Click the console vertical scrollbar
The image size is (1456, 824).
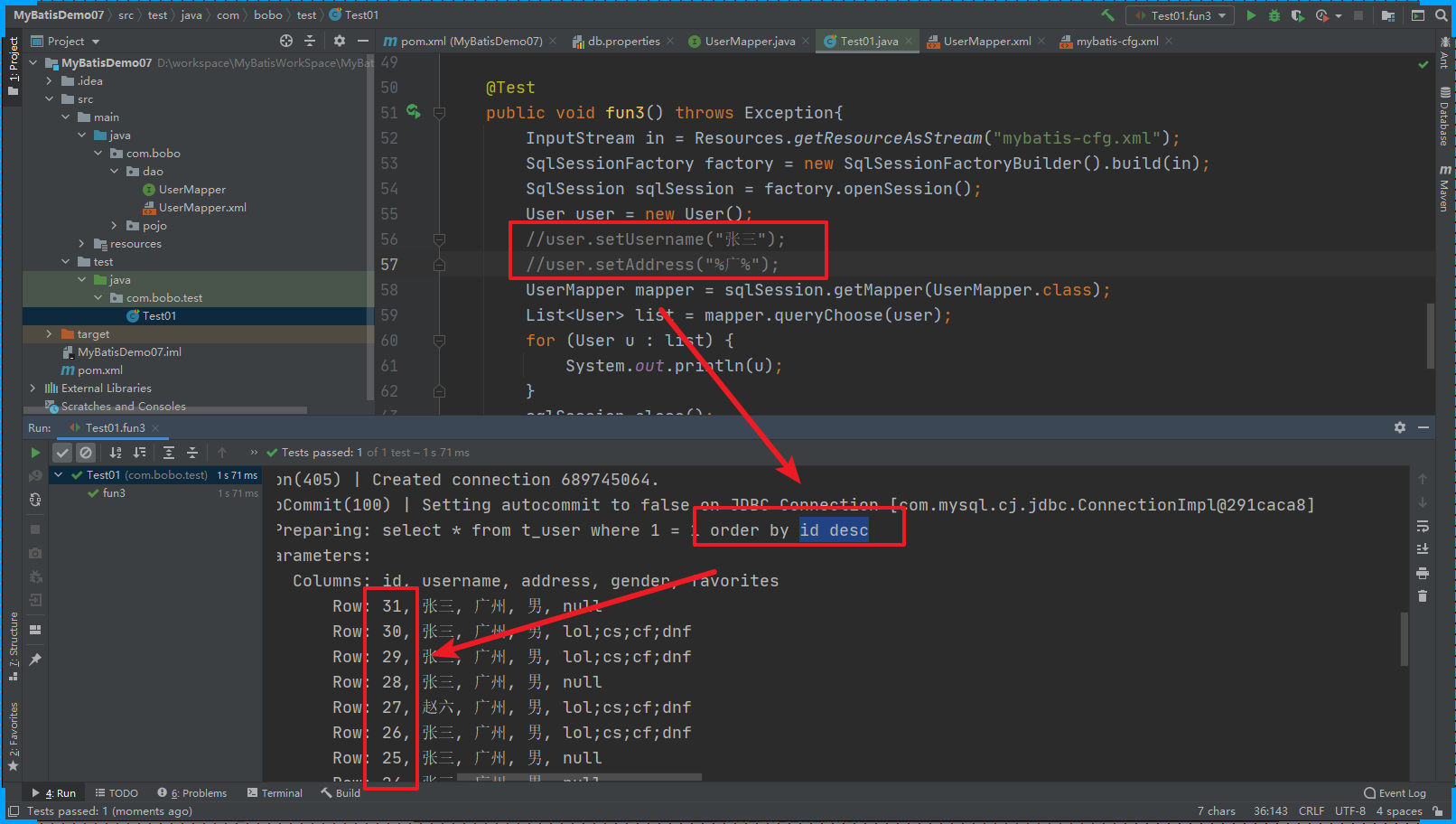1405,639
